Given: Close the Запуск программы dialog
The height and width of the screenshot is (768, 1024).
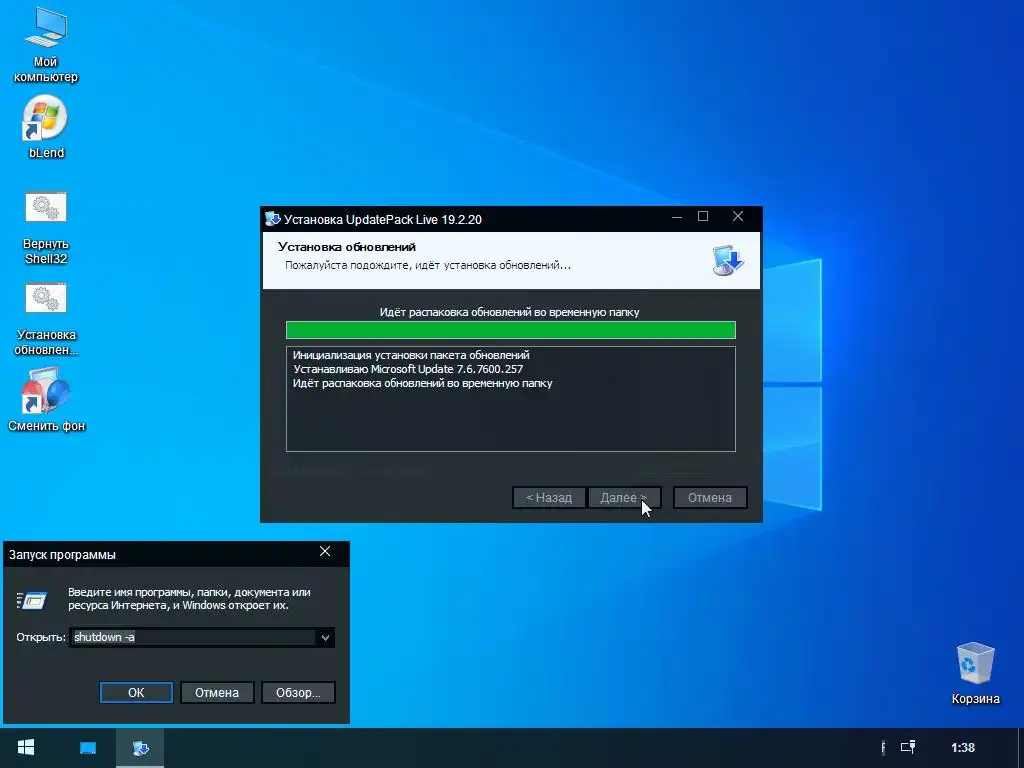Looking at the screenshot, I should 325,552.
